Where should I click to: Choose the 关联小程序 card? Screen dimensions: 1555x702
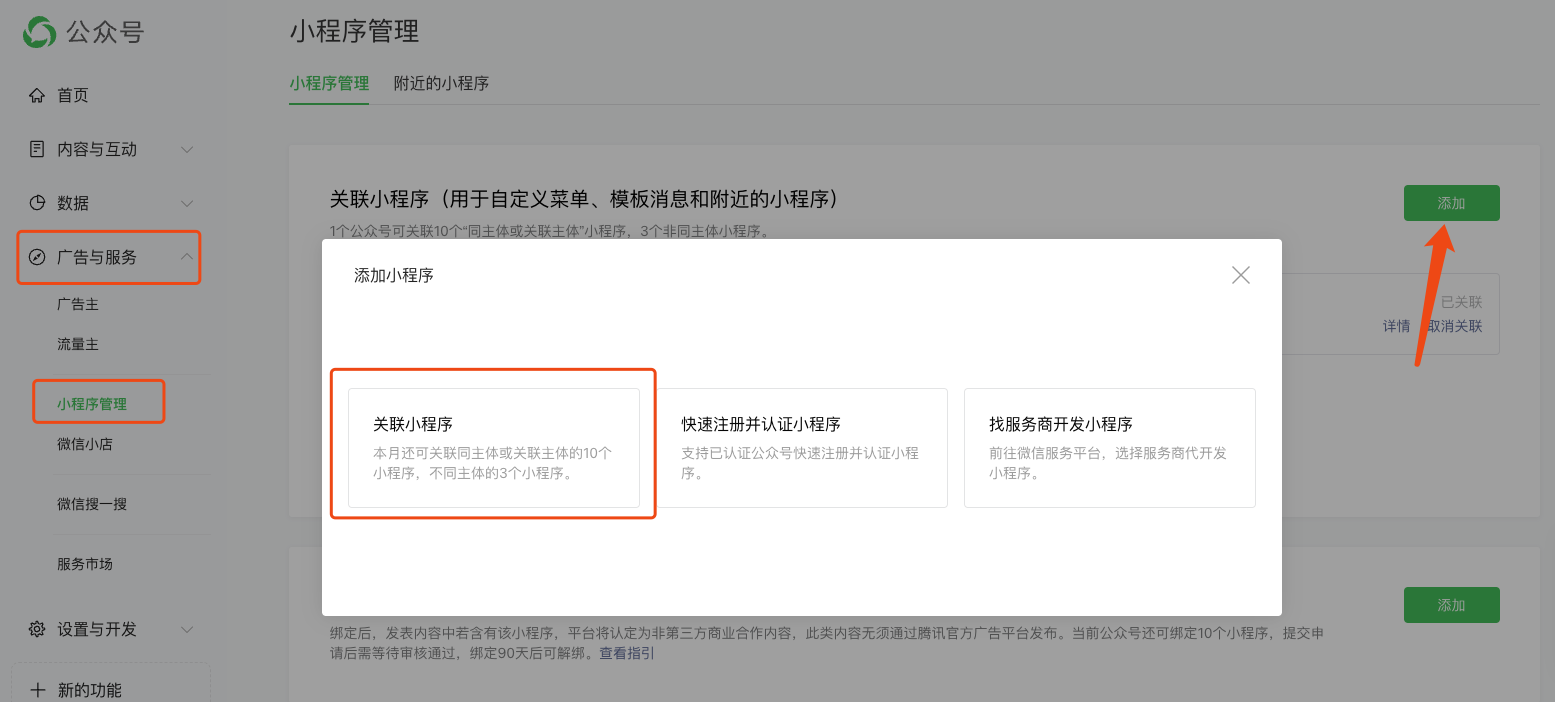(494, 448)
